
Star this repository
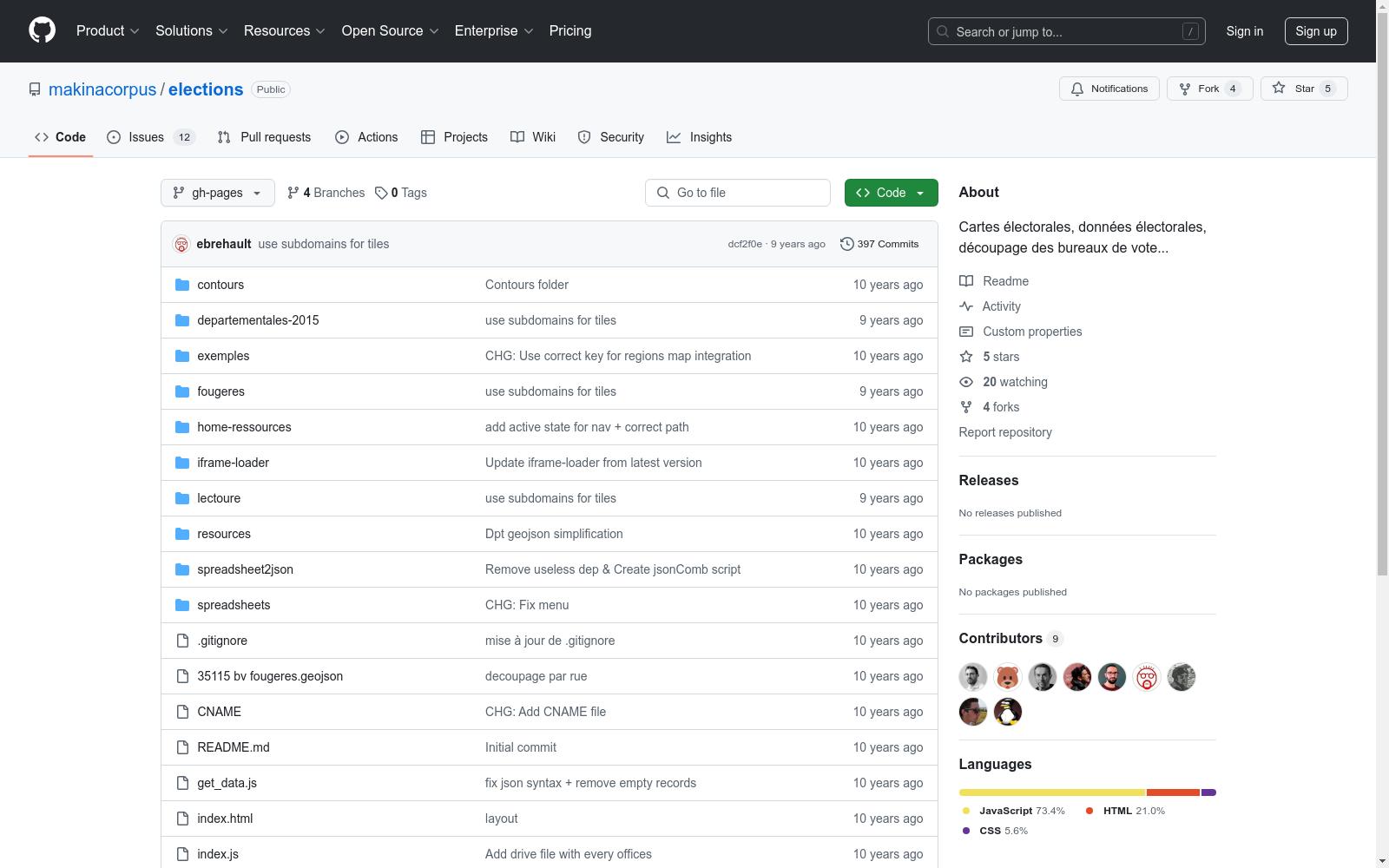tap(1304, 89)
